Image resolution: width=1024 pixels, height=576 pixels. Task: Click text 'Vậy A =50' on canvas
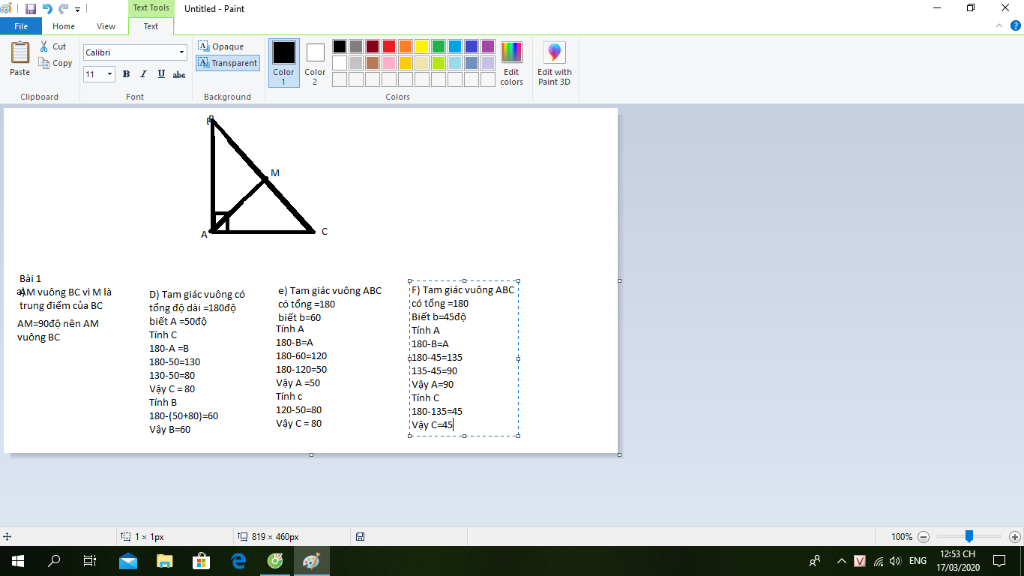[x=298, y=383]
